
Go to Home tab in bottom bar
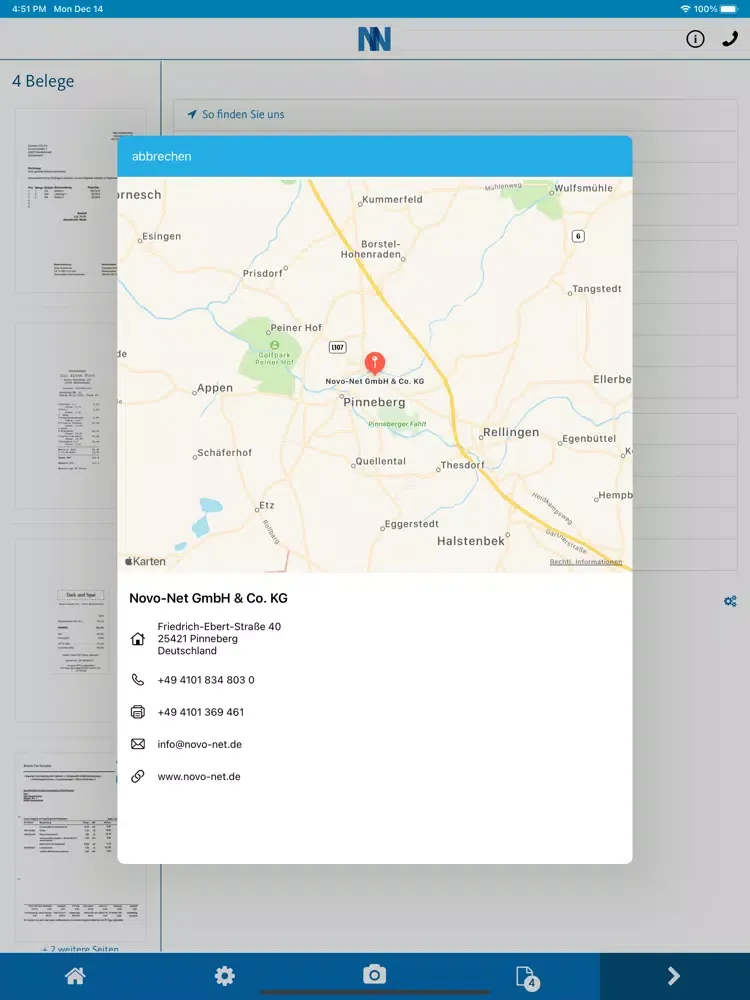pyautogui.click(x=75, y=975)
